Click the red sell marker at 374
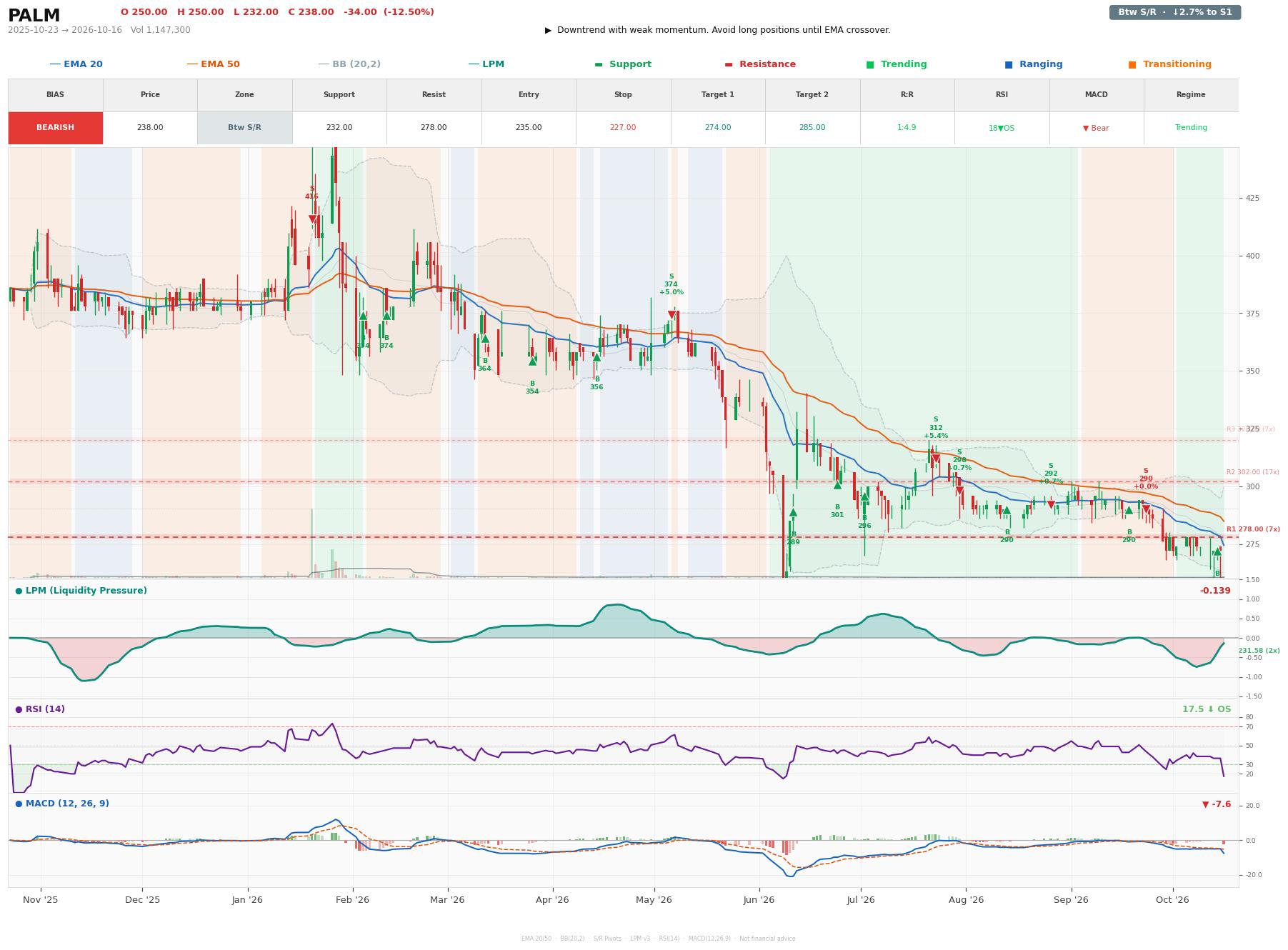 (x=672, y=315)
